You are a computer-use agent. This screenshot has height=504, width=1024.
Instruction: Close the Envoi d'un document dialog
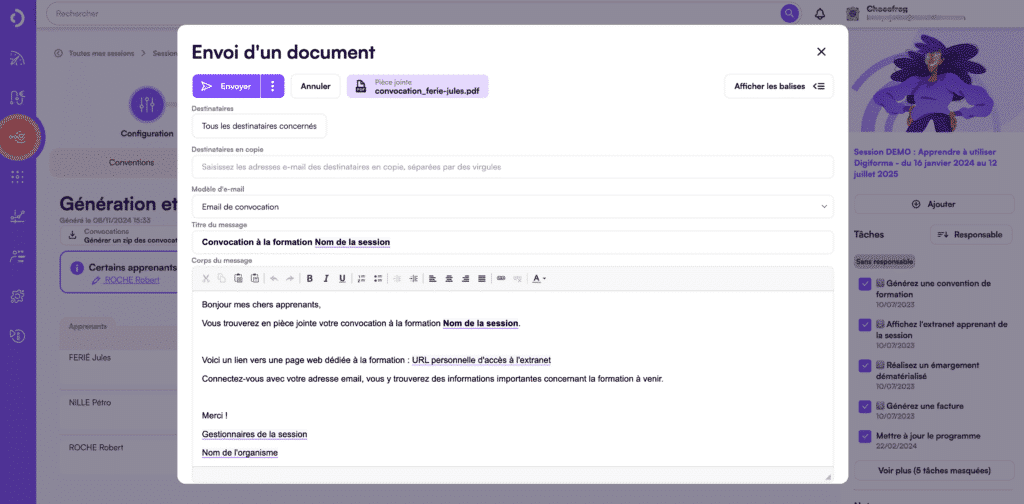tap(822, 52)
